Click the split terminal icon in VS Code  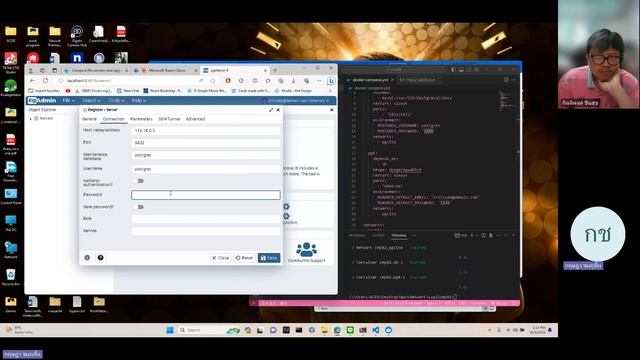click(x=483, y=236)
